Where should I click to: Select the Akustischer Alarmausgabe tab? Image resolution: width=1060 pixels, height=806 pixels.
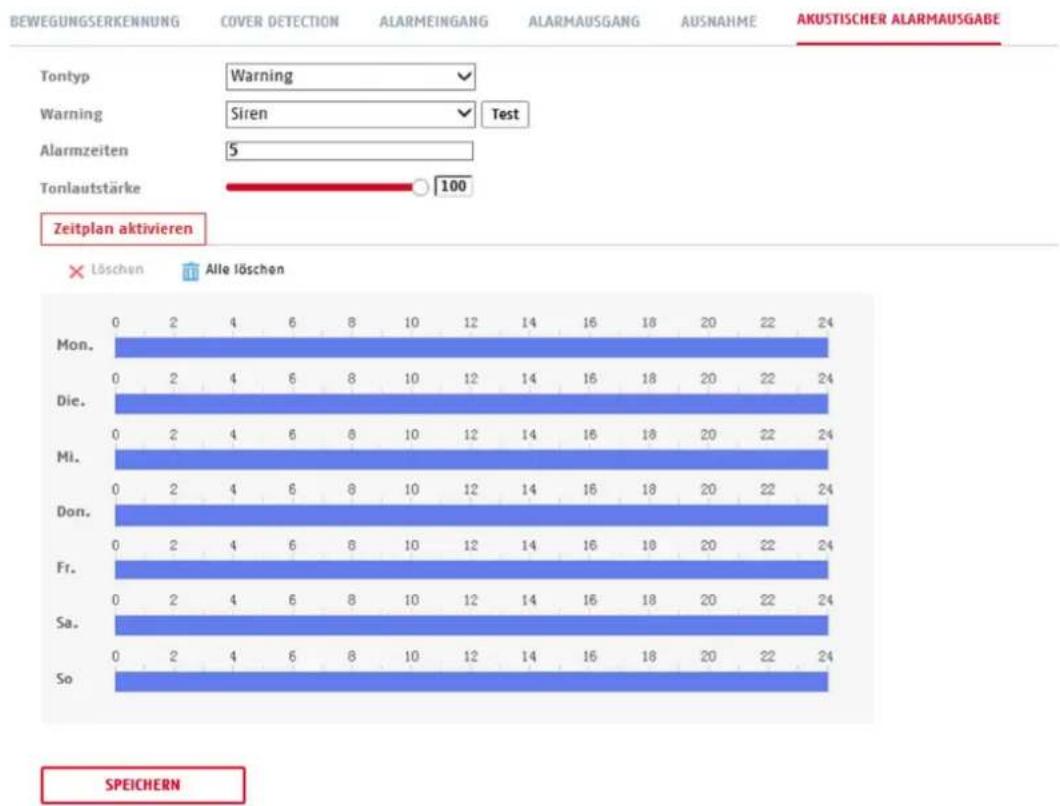(x=898, y=20)
